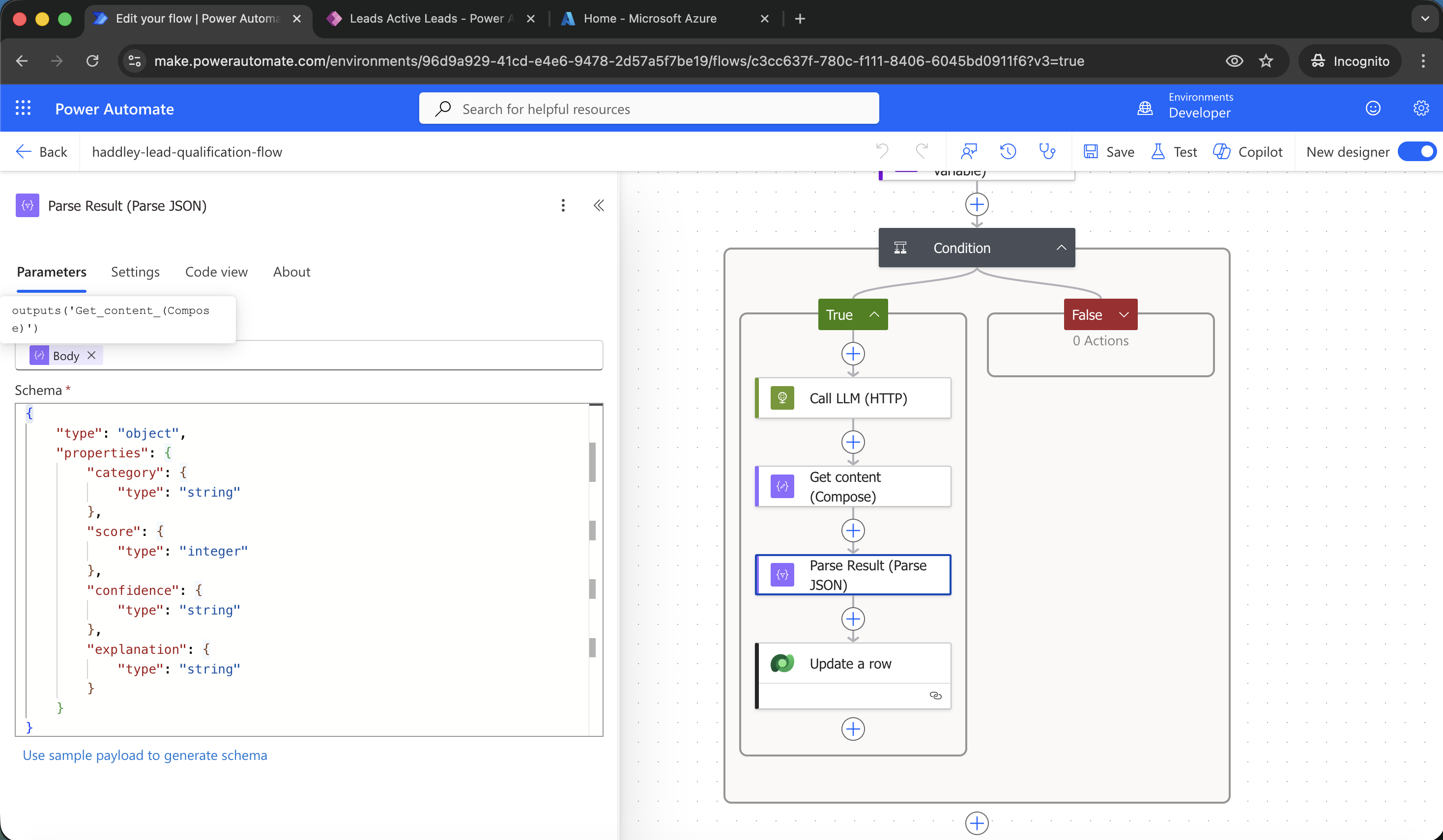
Task: Open the Settings tab
Action: pos(135,272)
